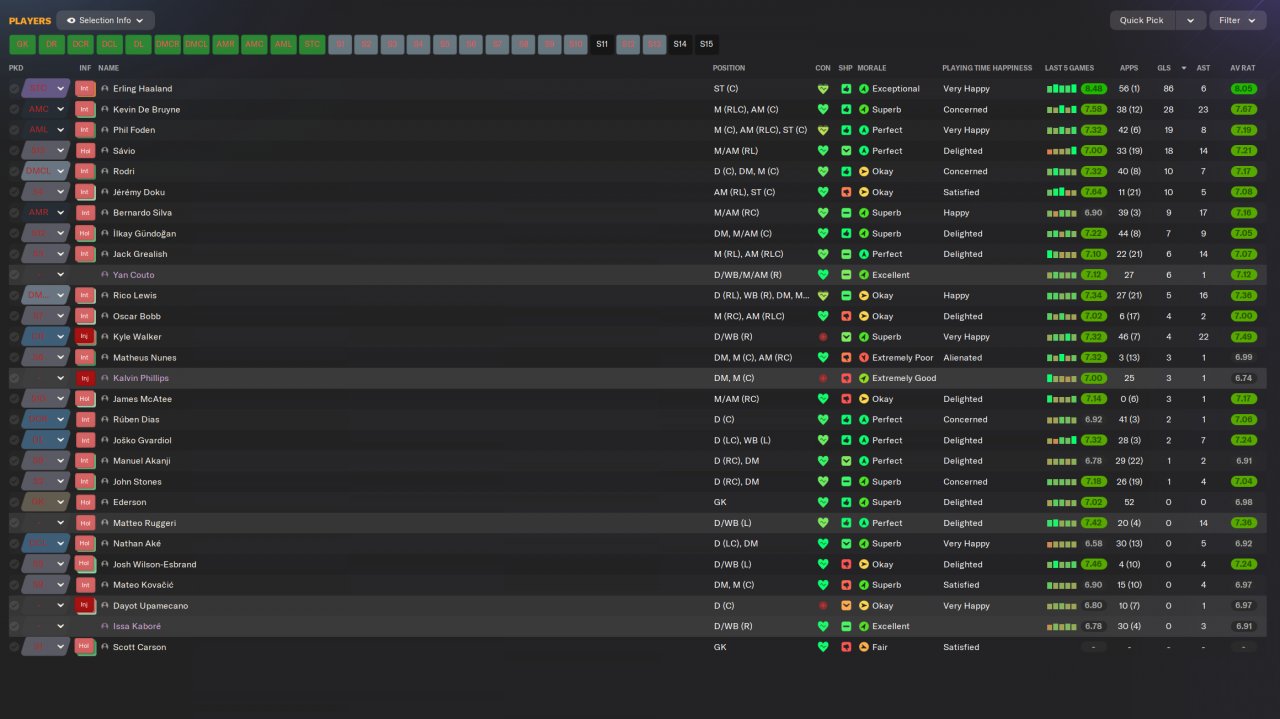
Task: Open Phil Foden's AML position dropdown
Action: (46, 130)
